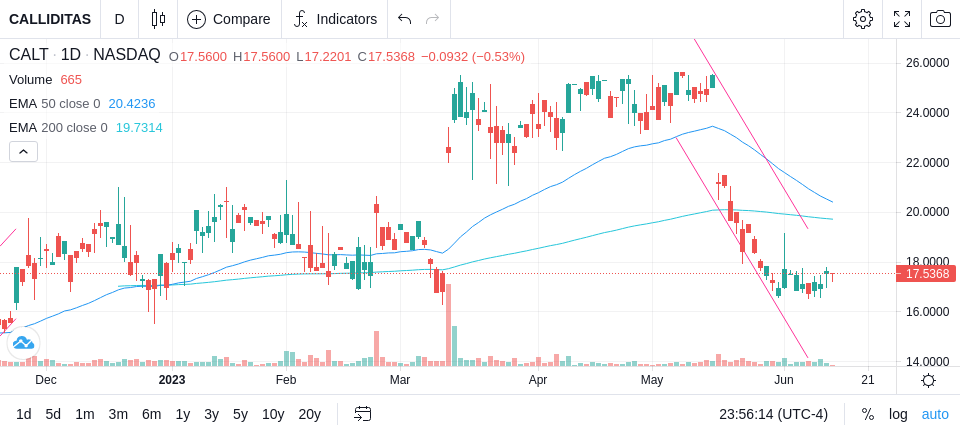
Task: Click the 17.5368 current price label
Action: [x=926, y=274]
